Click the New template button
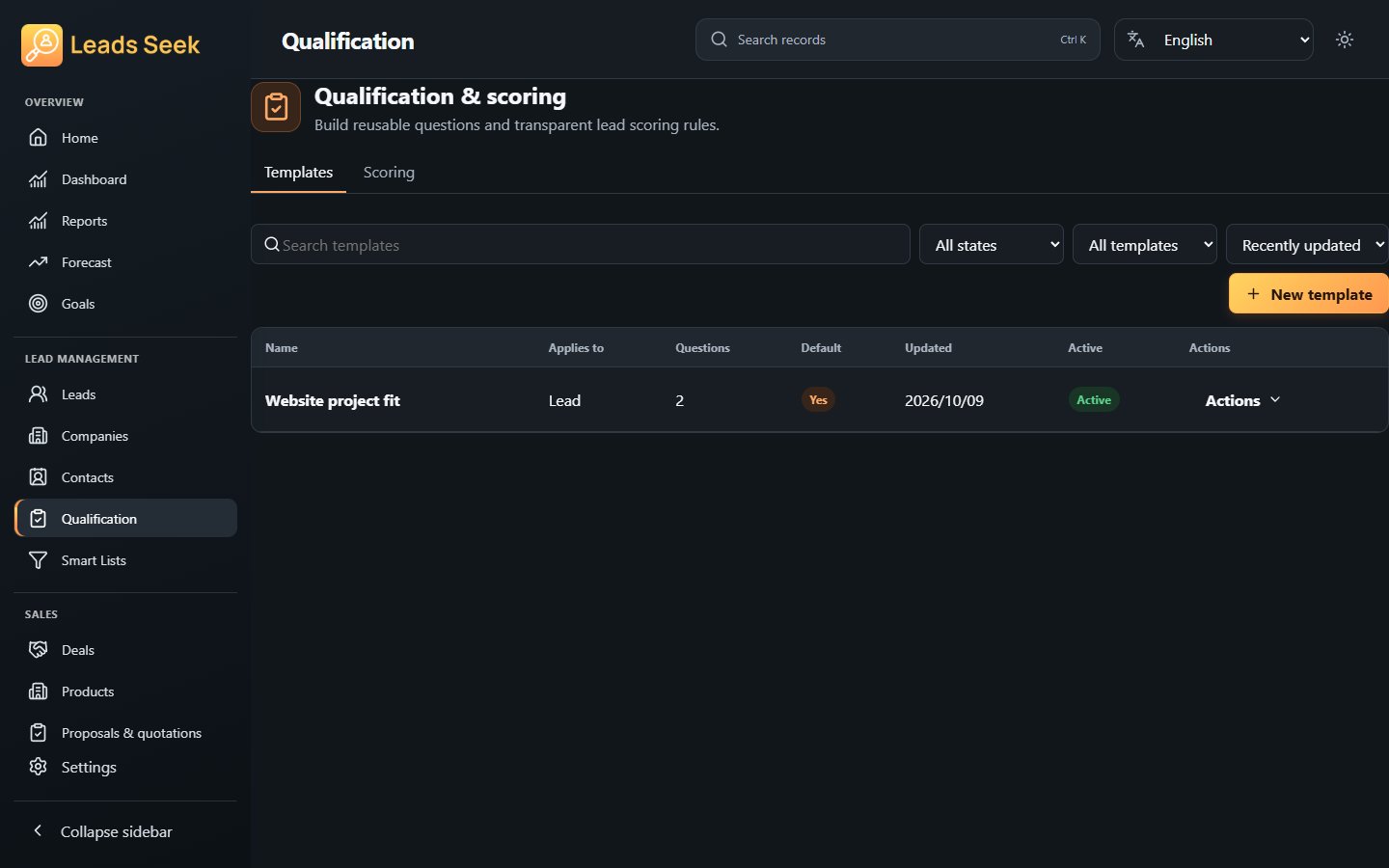Viewport: 1389px width, 868px height. pos(1308,294)
